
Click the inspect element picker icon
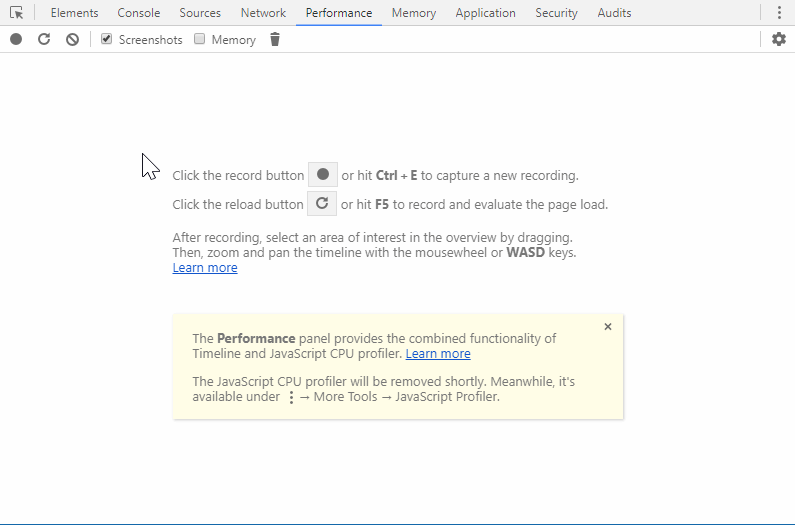click(16, 13)
